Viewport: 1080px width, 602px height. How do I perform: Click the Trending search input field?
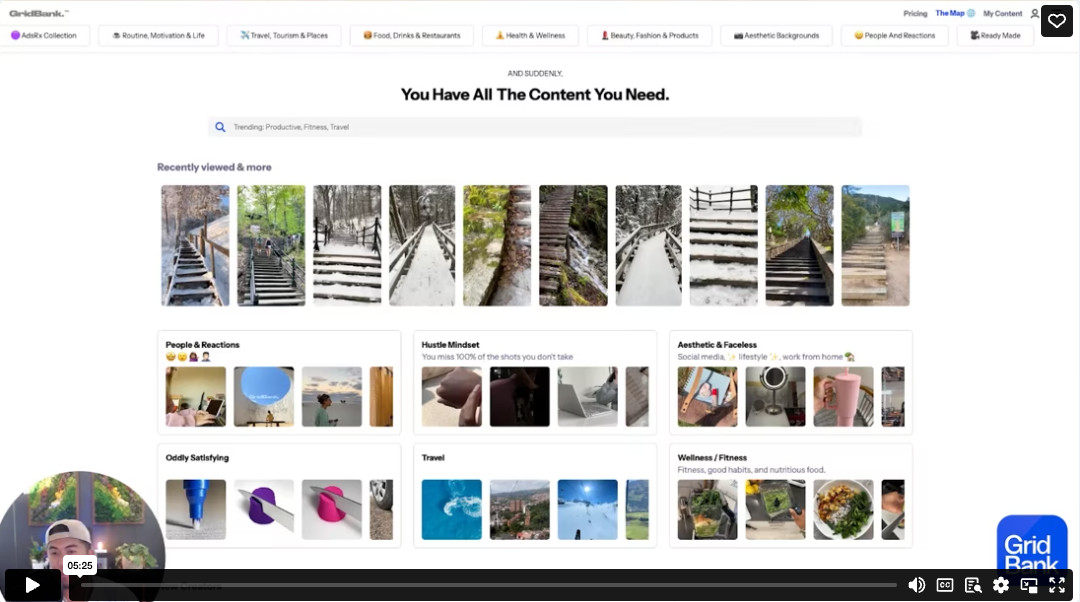click(534, 127)
